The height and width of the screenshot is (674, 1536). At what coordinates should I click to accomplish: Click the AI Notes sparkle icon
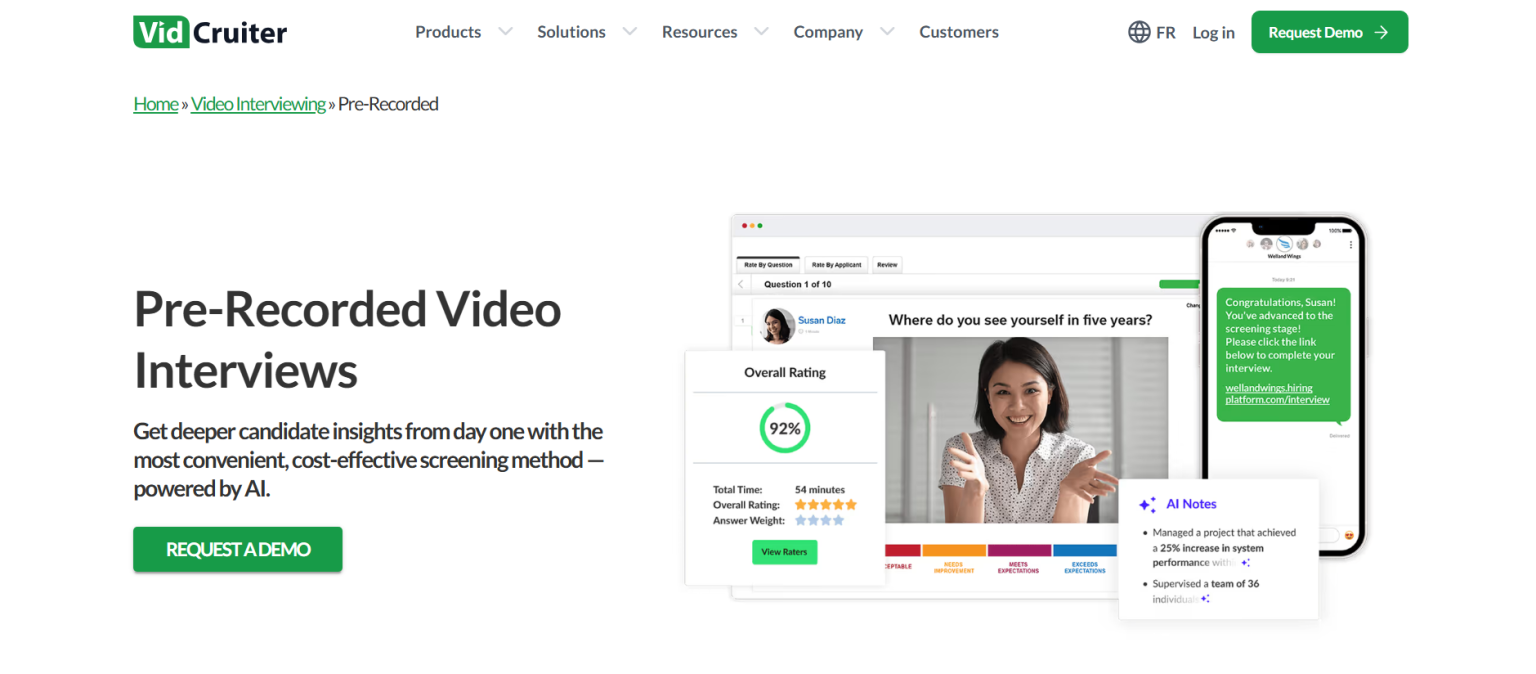pos(1147,505)
